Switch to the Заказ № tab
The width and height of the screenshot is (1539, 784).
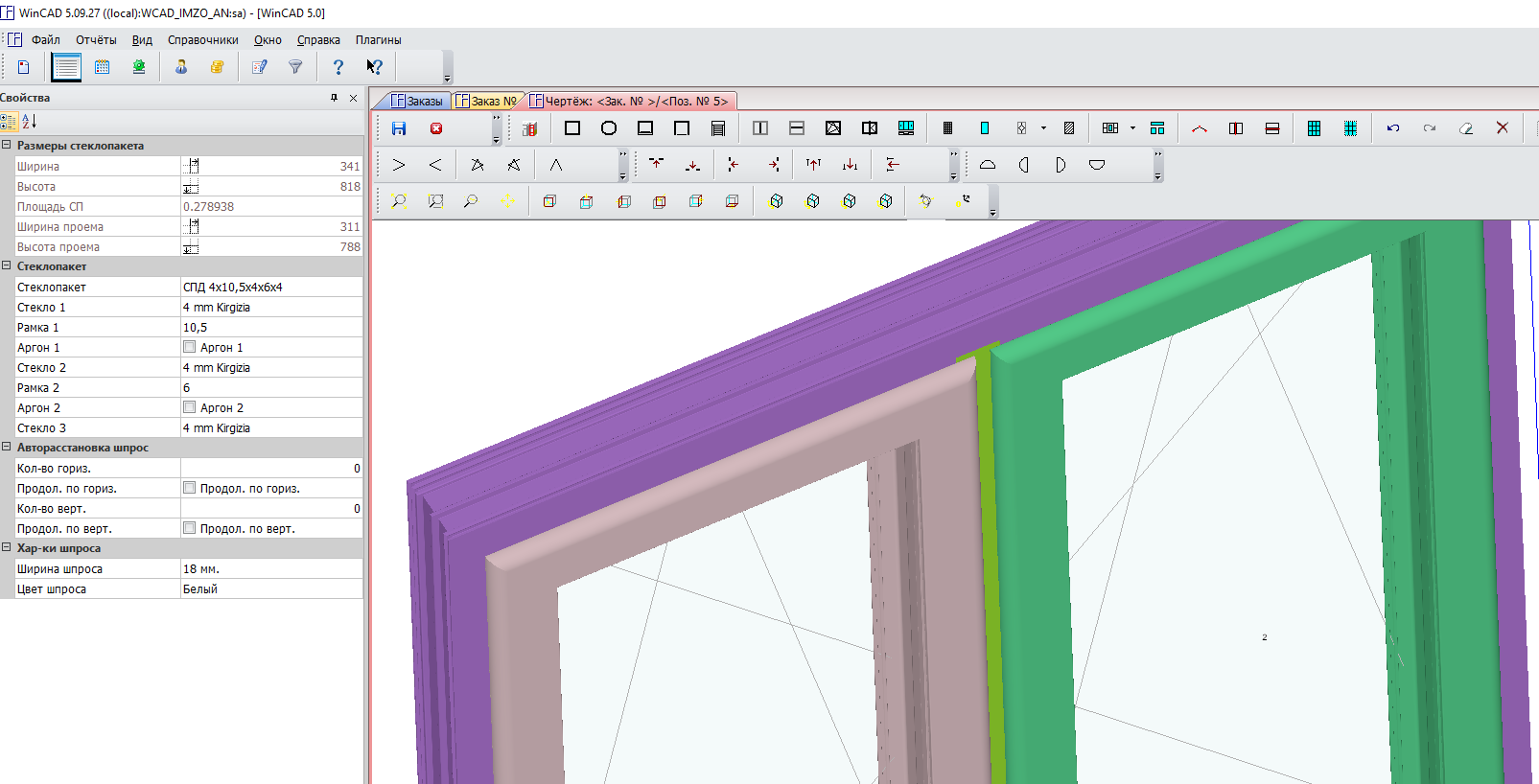(x=486, y=101)
